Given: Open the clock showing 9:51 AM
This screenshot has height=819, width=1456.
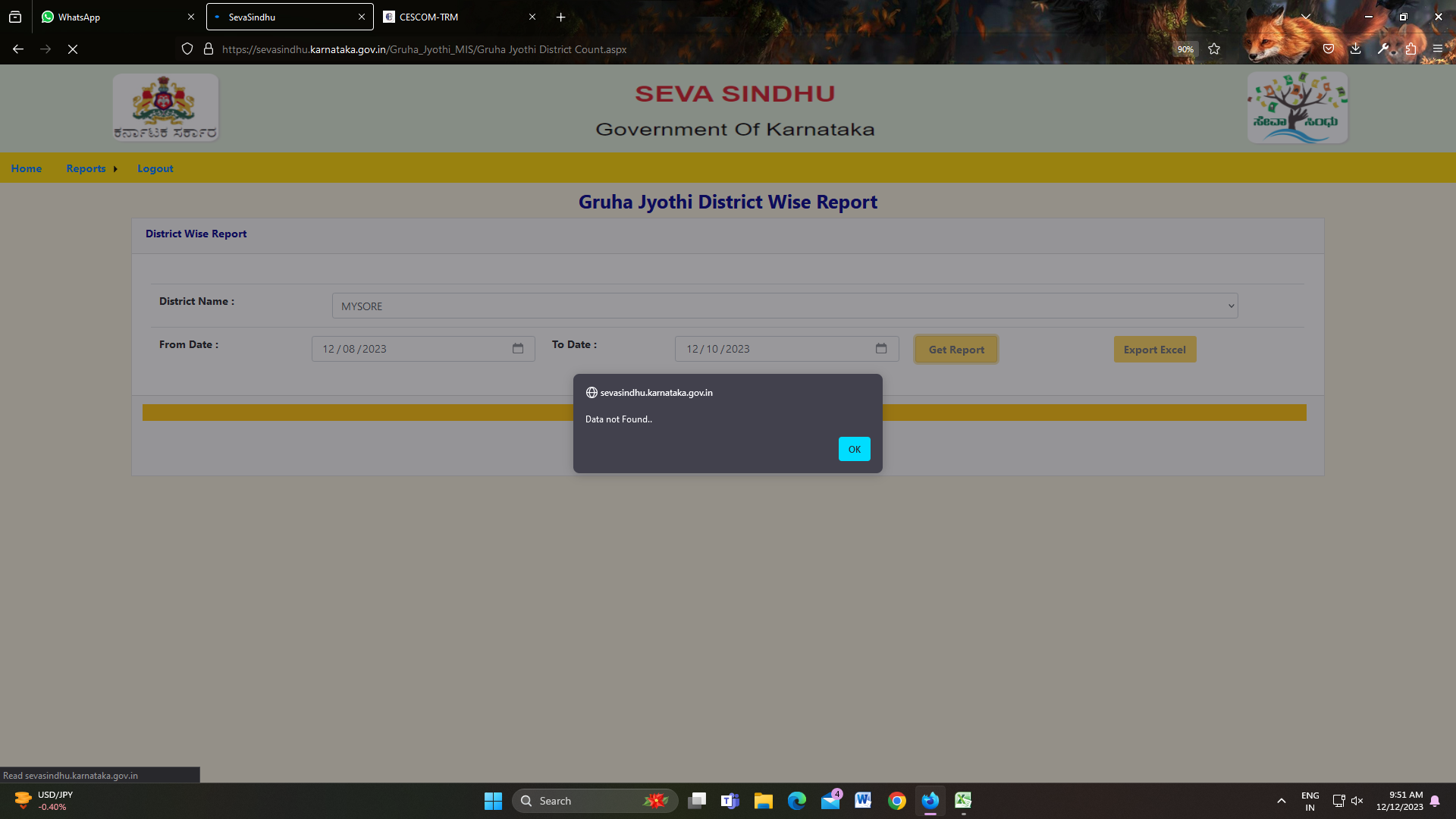Looking at the screenshot, I should click(1400, 801).
